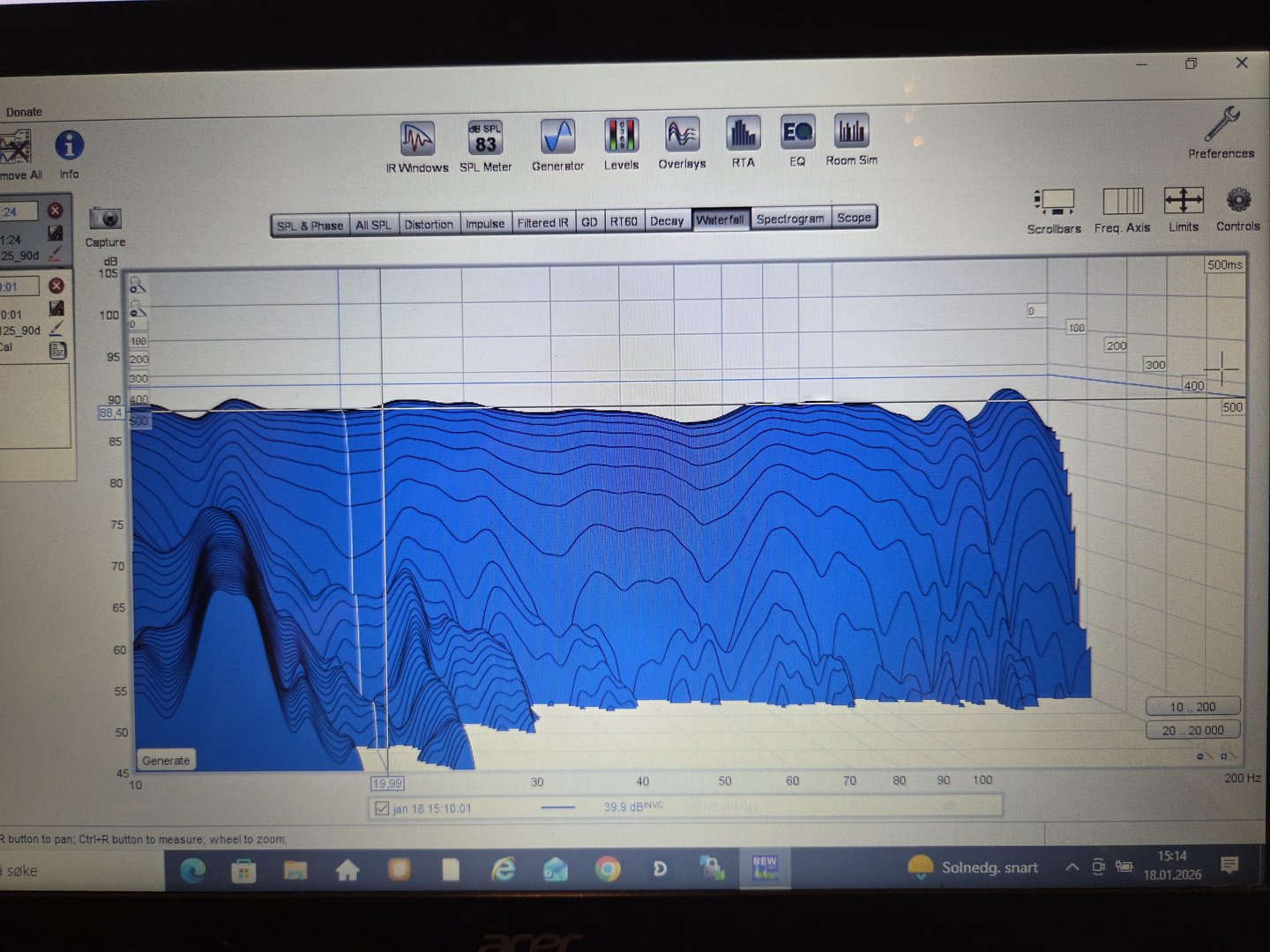Click the 19,99 frequency cursor readout

pyautogui.click(x=387, y=784)
